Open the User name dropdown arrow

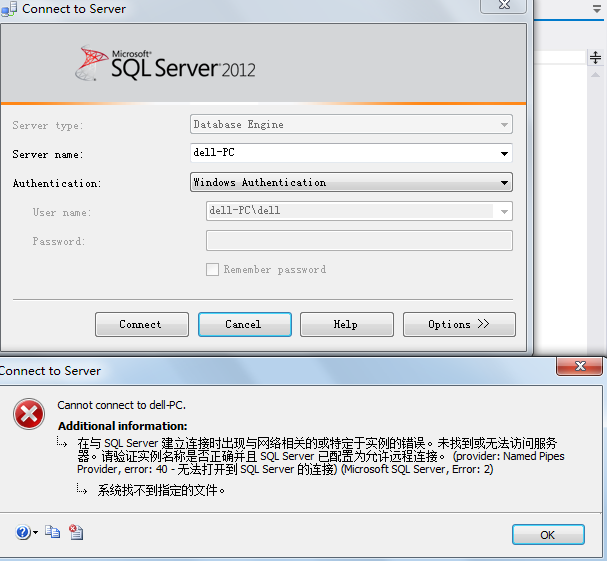[x=504, y=211]
